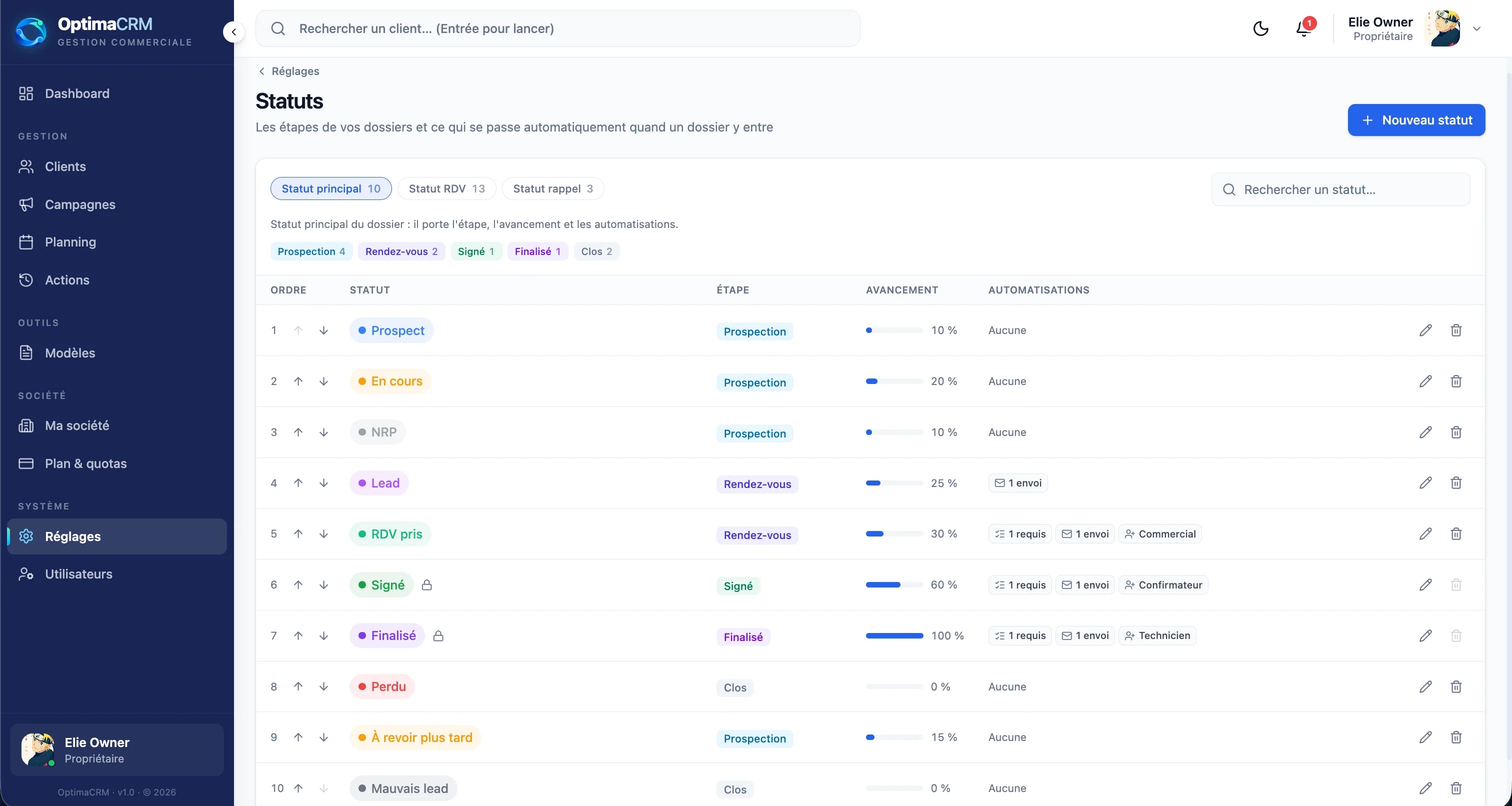Open Dashboard in the sidebar
The height and width of the screenshot is (806, 1512).
pyautogui.click(x=117, y=93)
